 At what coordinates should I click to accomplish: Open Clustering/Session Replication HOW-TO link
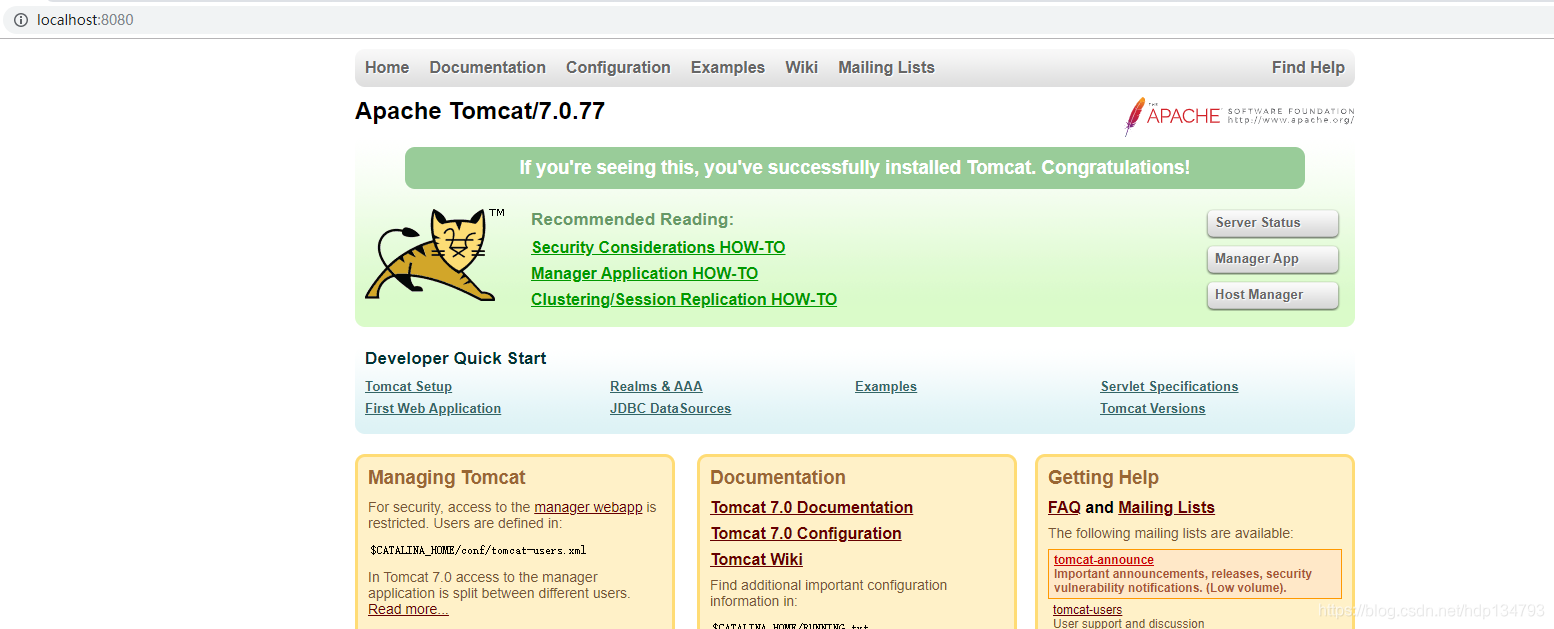point(684,299)
